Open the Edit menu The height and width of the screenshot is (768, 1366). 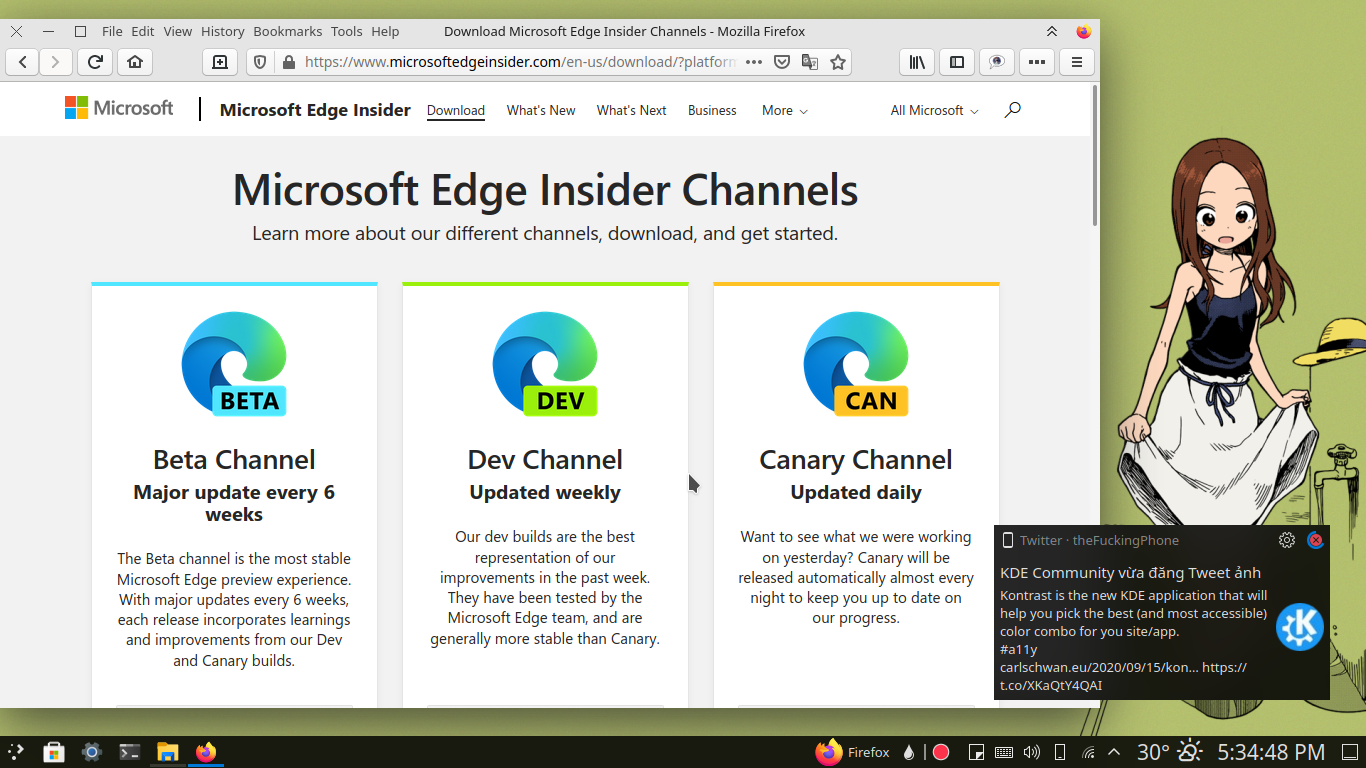coord(143,31)
